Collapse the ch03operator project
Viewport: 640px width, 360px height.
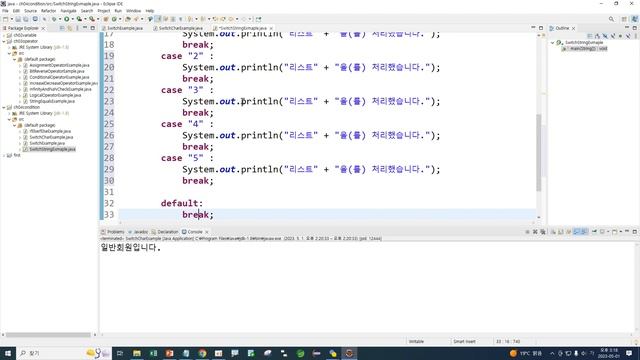(4, 41)
